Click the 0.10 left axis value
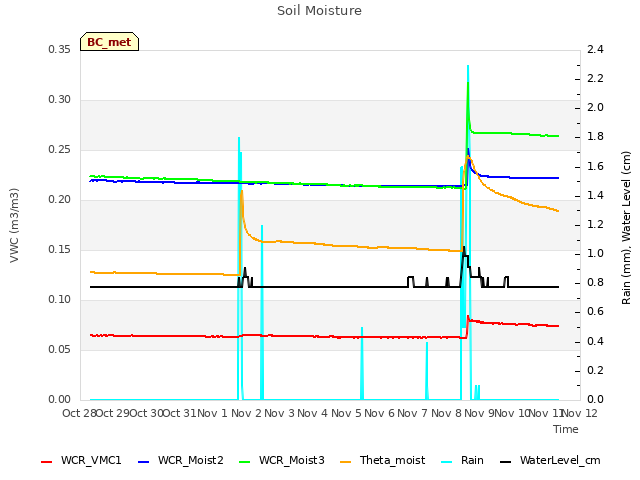640x480 pixels. click(60, 300)
